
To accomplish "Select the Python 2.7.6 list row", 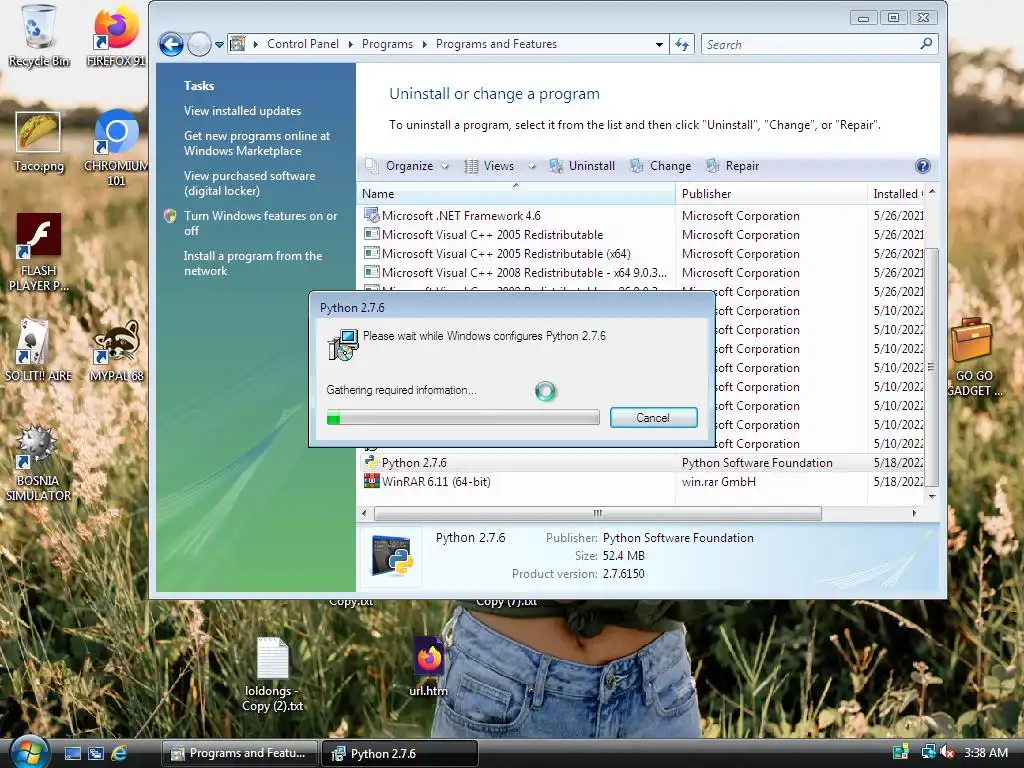I will pos(641,462).
